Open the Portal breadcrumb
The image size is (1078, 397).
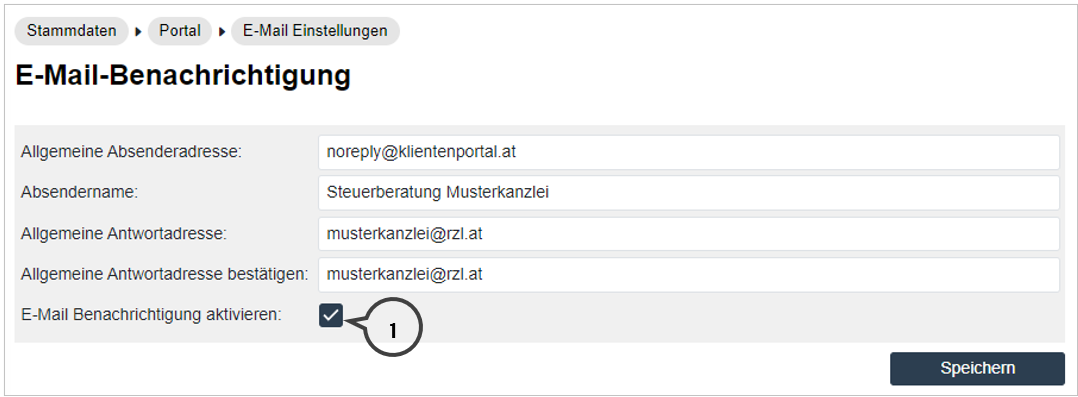click(x=179, y=31)
